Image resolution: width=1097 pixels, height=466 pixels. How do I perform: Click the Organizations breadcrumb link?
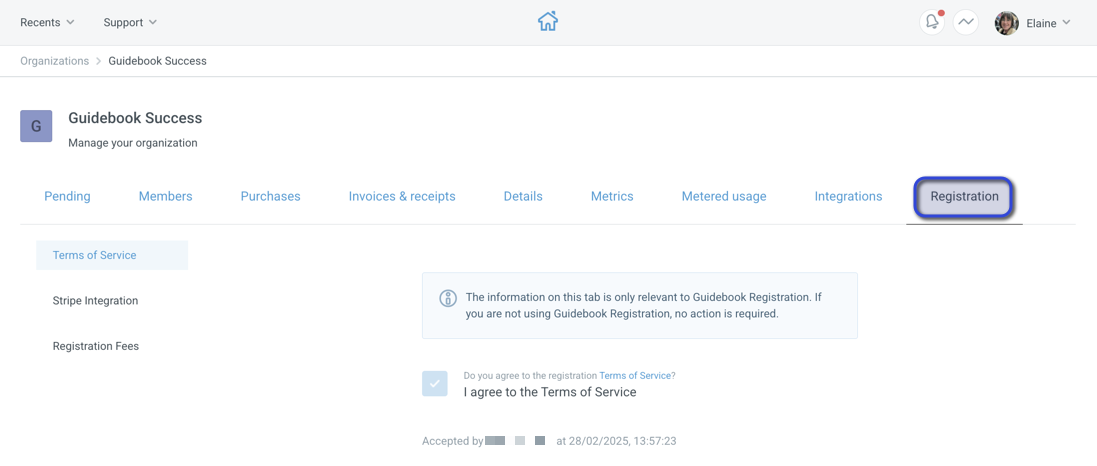point(55,61)
